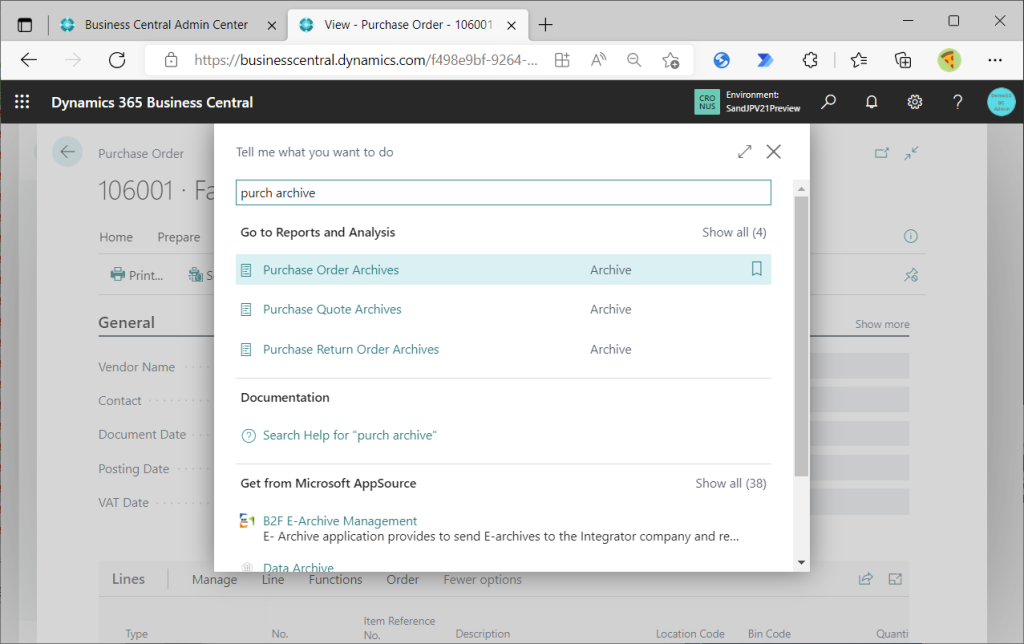Click Show more in the General section
The height and width of the screenshot is (644, 1024).
click(x=882, y=324)
